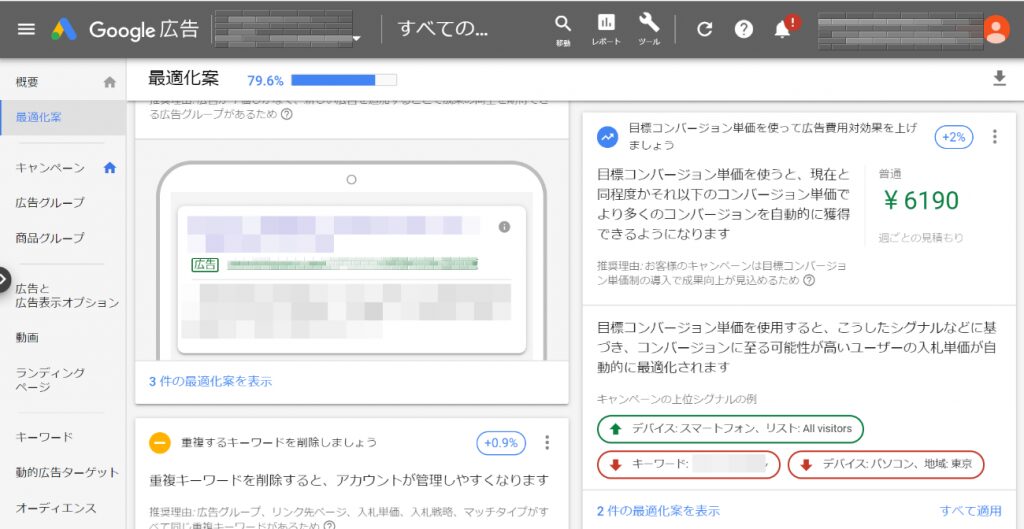Open the account selector dropdown arrow
The height and width of the screenshot is (529, 1024).
357,39
